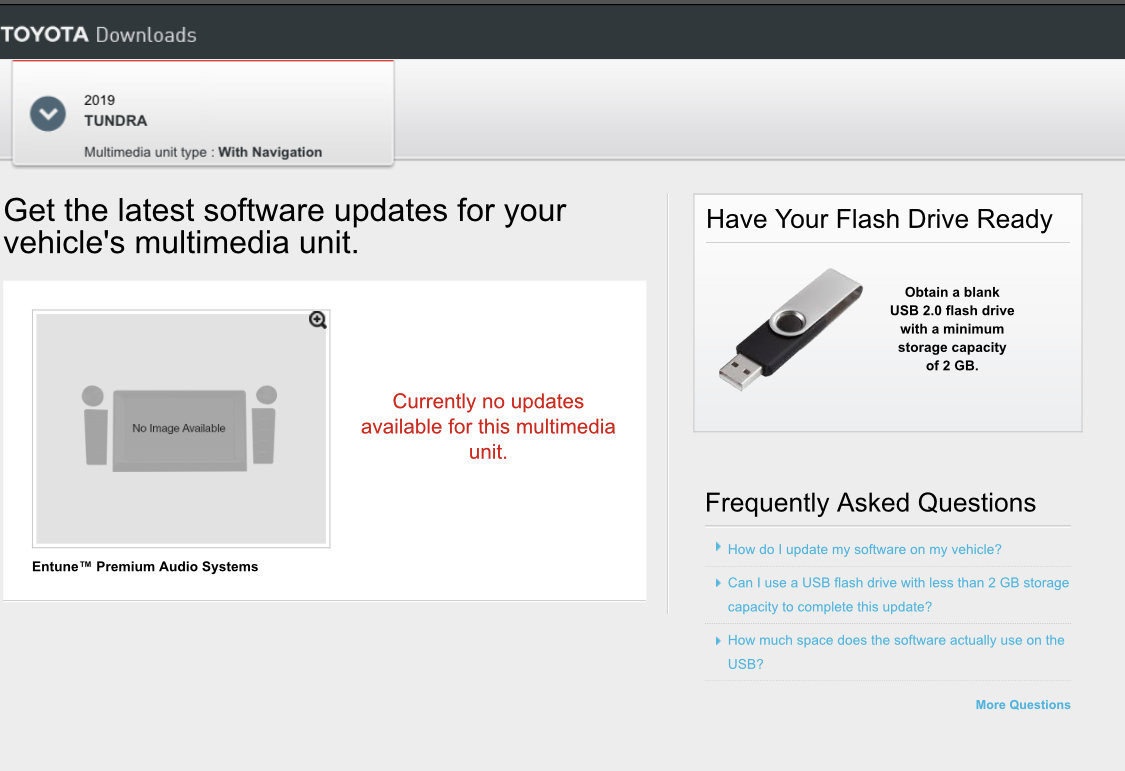The width and height of the screenshot is (1125, 771).
Task: Select the 'Entune™ Premium Audio Systems' caption
Action: point(145,567)
